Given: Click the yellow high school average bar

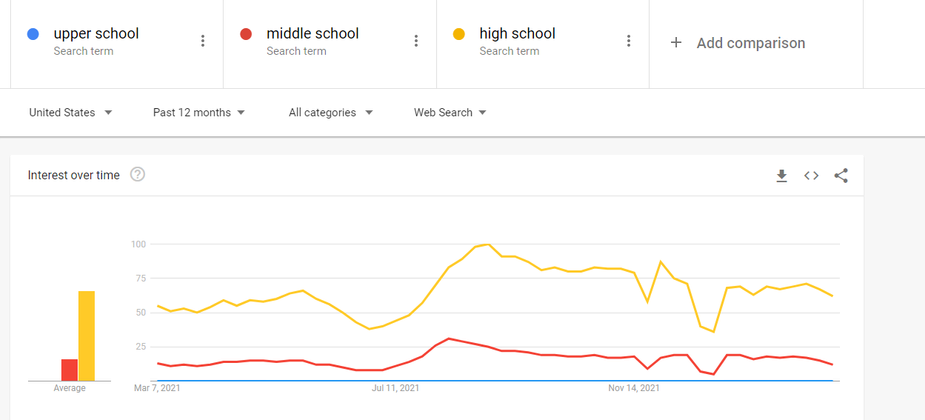Looking at the screenshot, I should pos(87,336).
